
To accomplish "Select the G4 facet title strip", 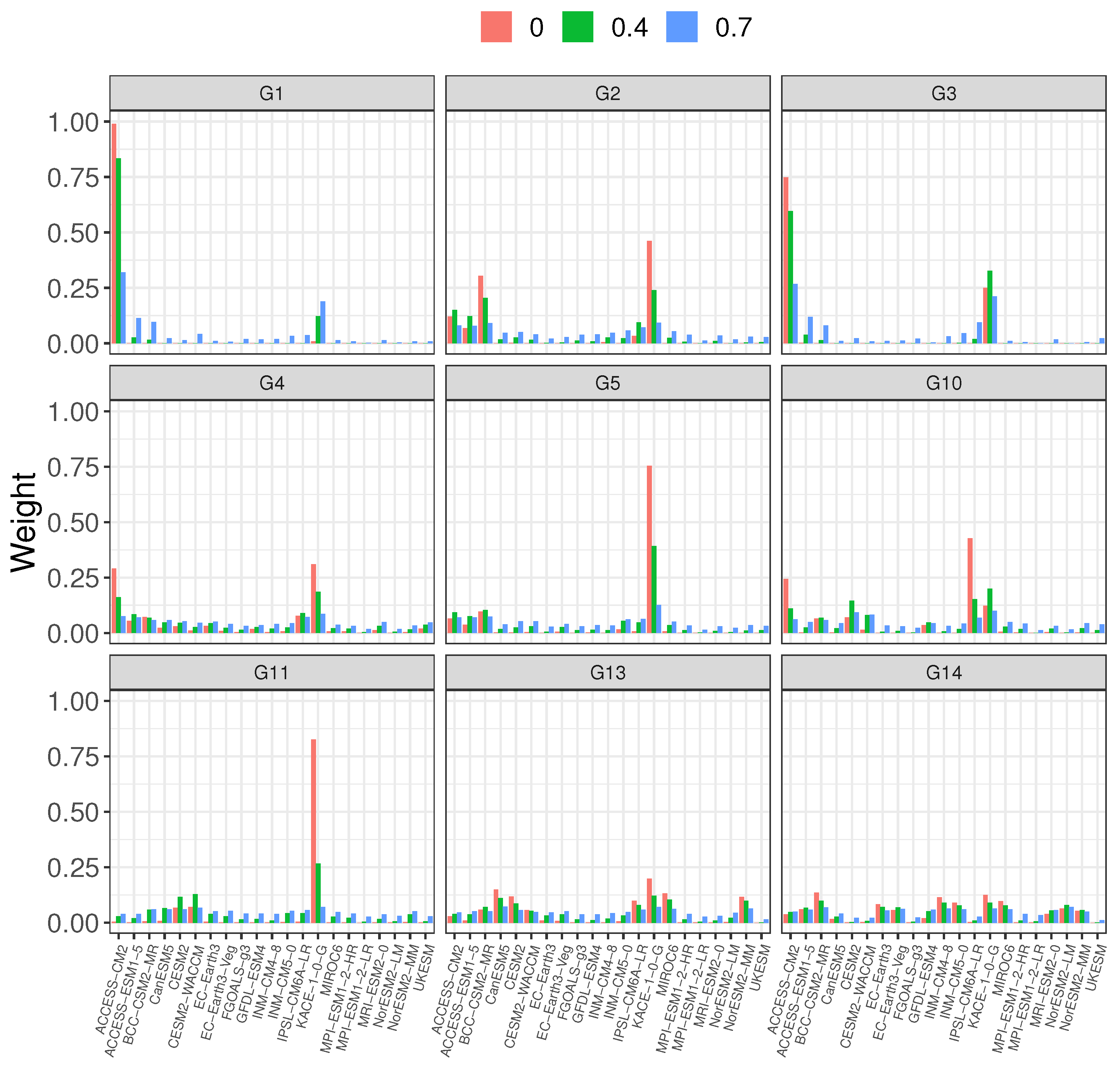I will (271, 383).
